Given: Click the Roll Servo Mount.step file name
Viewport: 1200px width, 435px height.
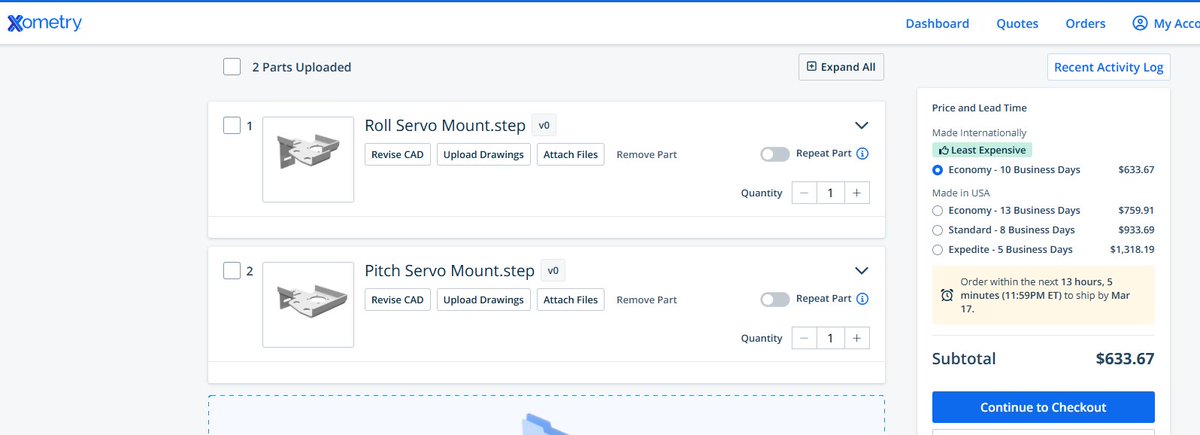Looking at the screenshot, I should click(x=445, y=126).
